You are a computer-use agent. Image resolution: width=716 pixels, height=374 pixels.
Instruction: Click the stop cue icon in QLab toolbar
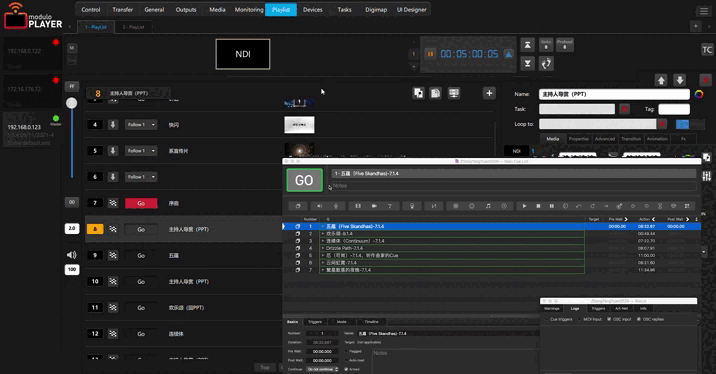click(538, 206)
